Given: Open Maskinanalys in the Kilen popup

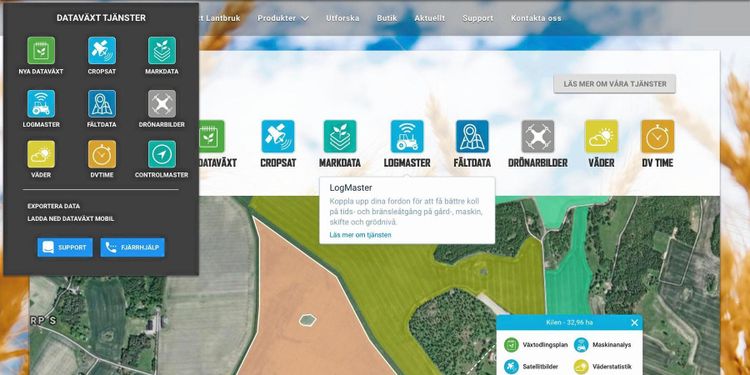Looking at the screenshot, I should point(603,344).
